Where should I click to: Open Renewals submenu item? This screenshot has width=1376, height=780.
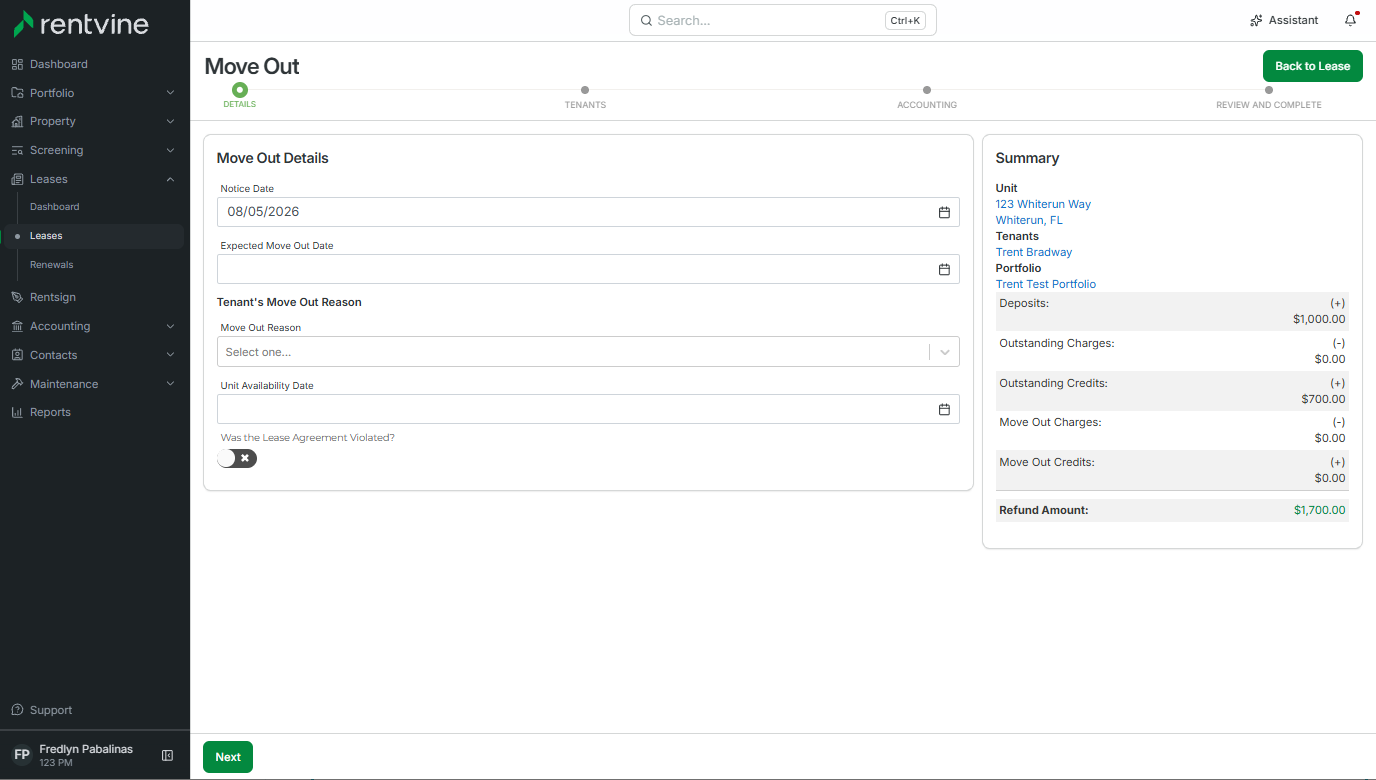pos(52,265)
